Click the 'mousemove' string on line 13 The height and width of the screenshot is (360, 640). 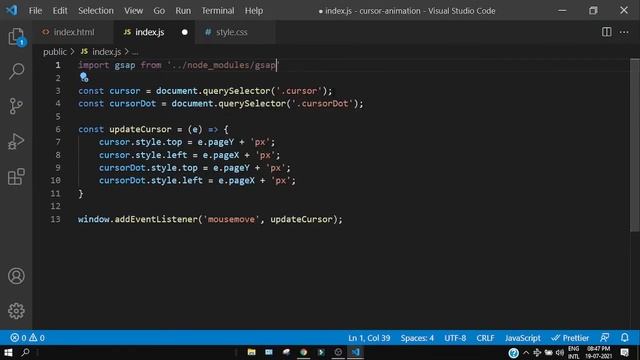pos(231,219)
